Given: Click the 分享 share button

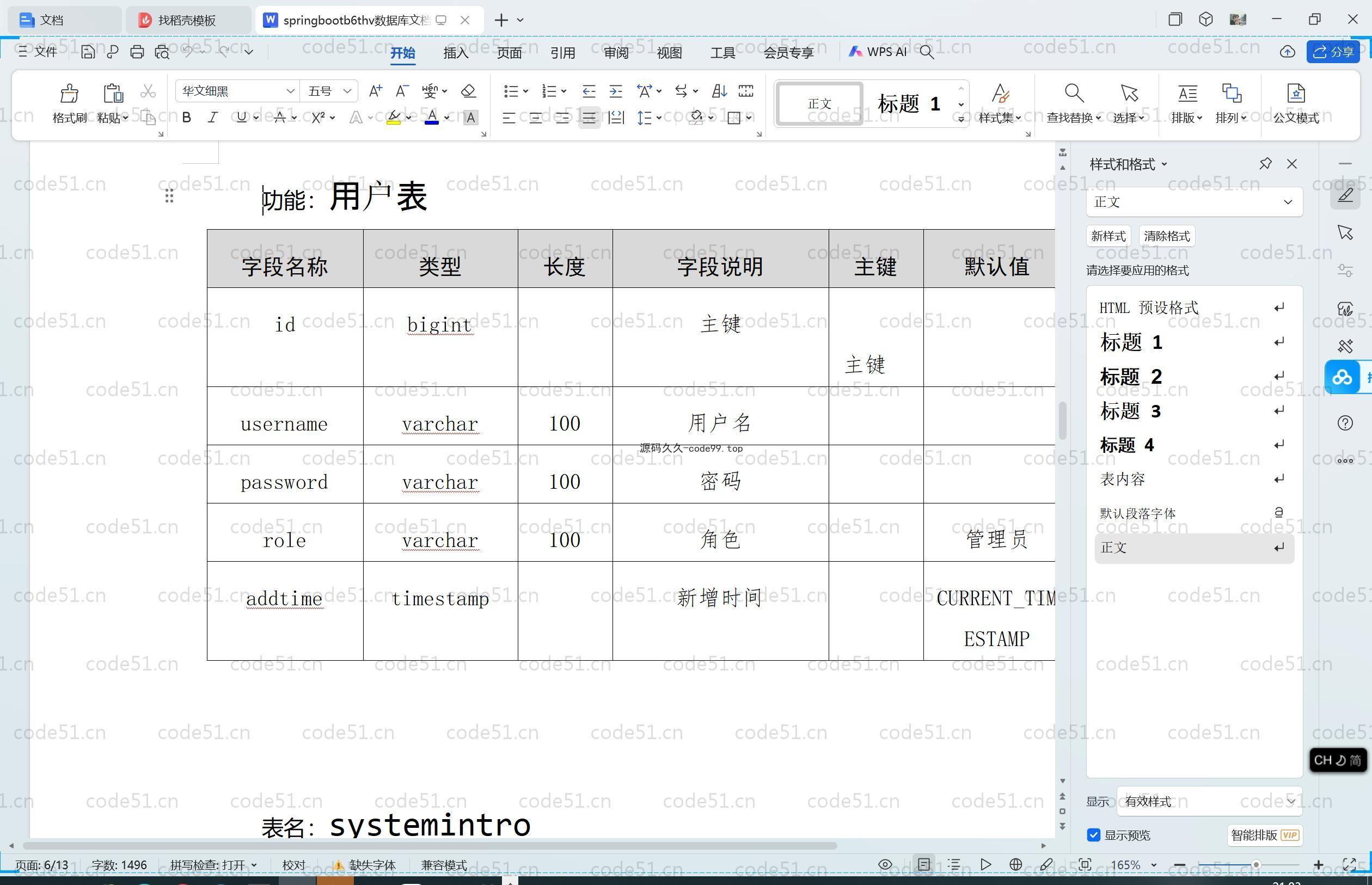Looking at the screenshot, I should [x=1333, y=52].
